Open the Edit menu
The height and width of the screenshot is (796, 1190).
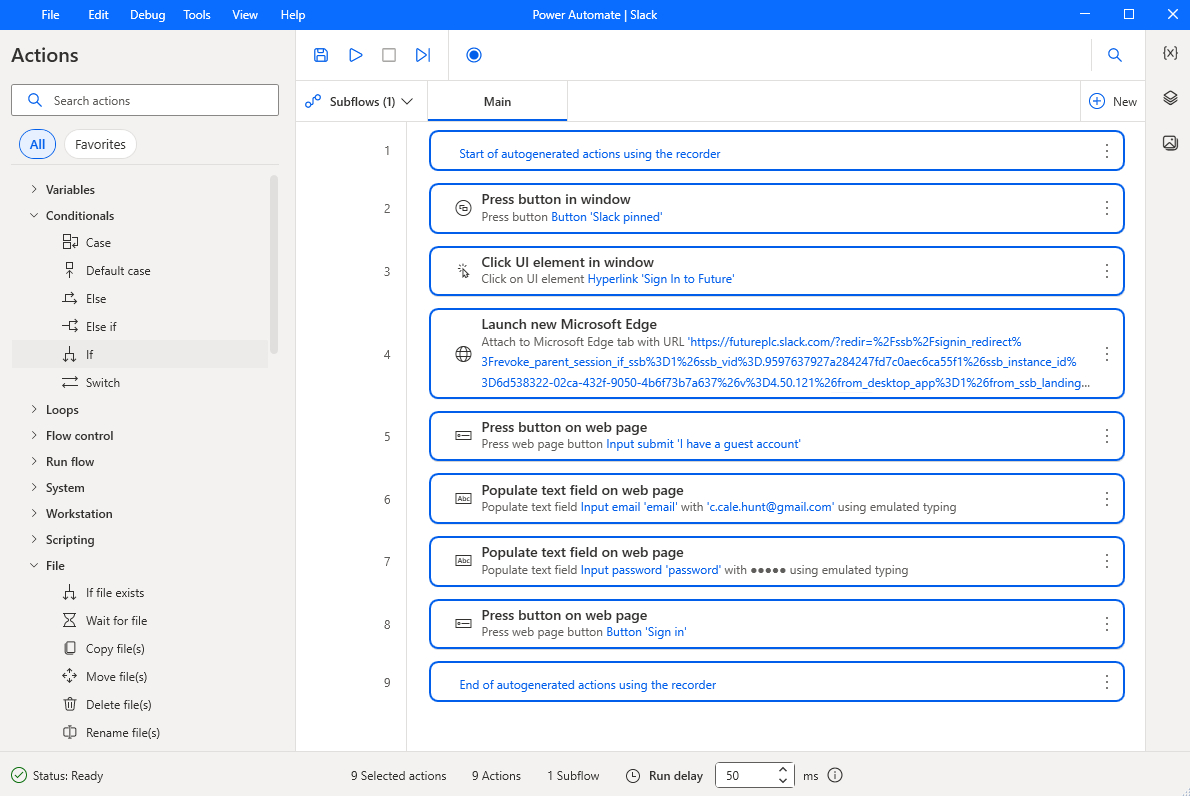coord(98,14)
